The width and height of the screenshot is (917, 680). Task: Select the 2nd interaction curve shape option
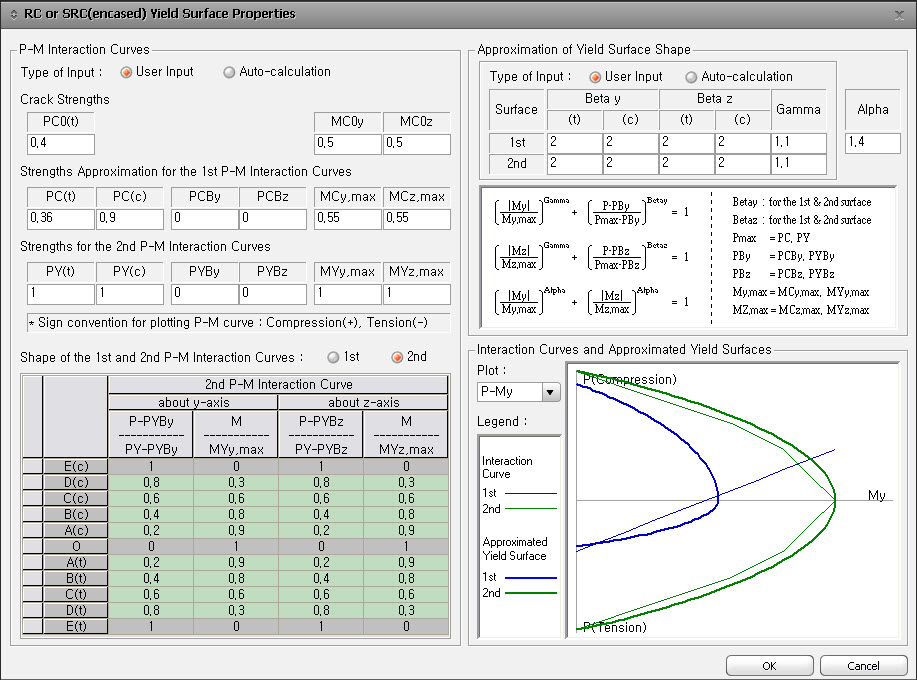tap(397, 357)
